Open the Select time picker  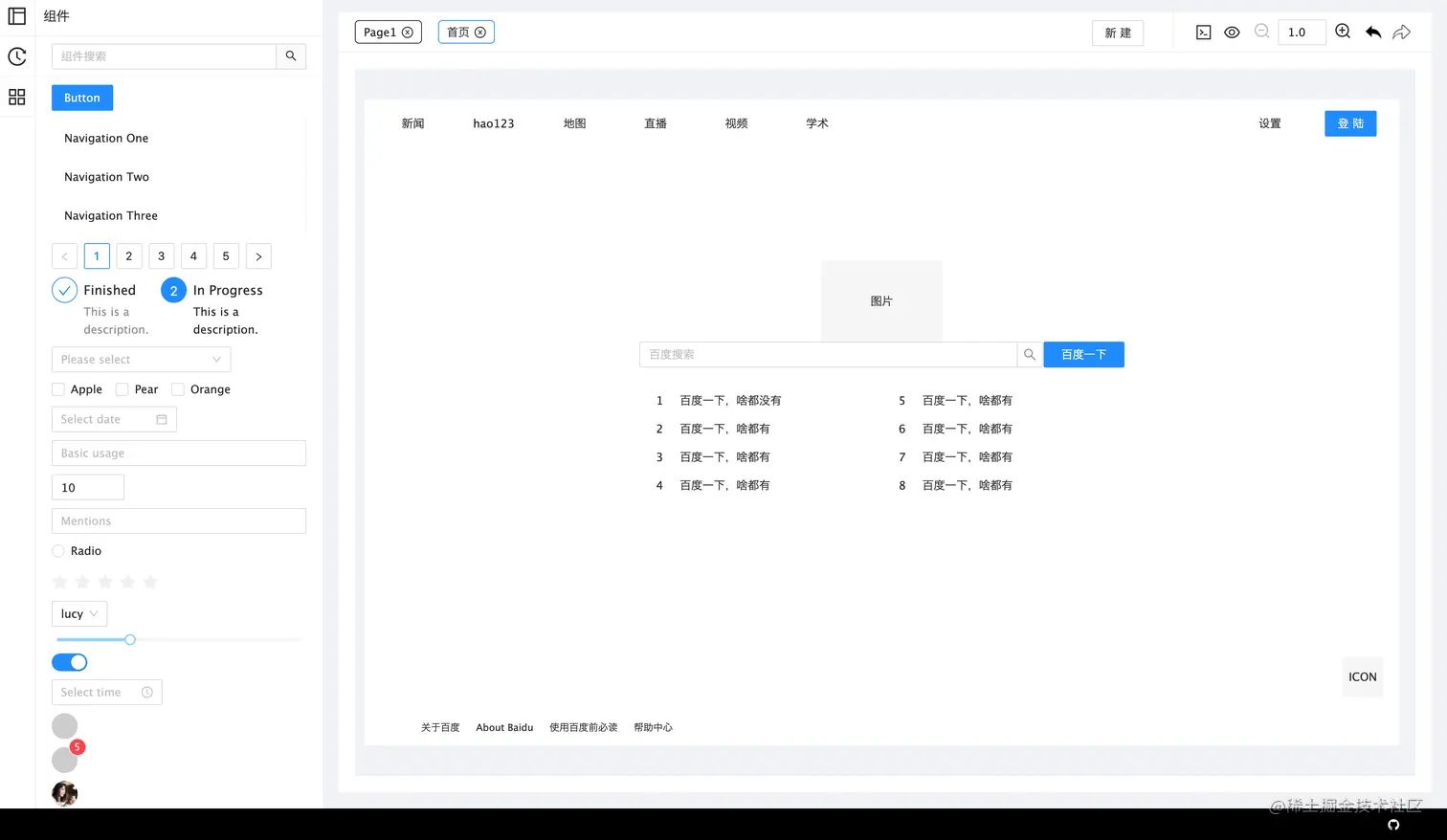(106, 693)
